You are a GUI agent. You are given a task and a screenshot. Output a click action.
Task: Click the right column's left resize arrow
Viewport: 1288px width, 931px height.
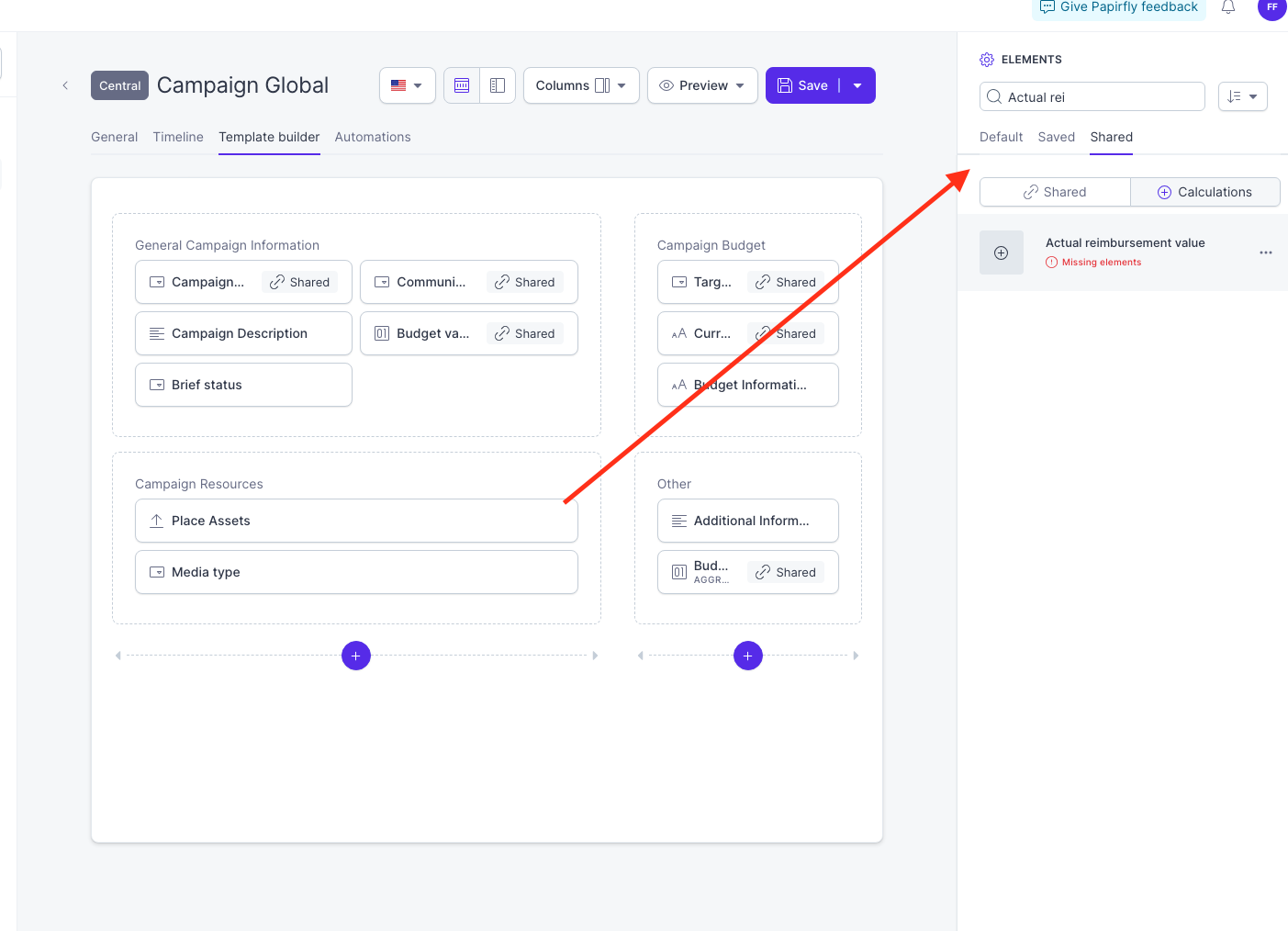point(641,656)
